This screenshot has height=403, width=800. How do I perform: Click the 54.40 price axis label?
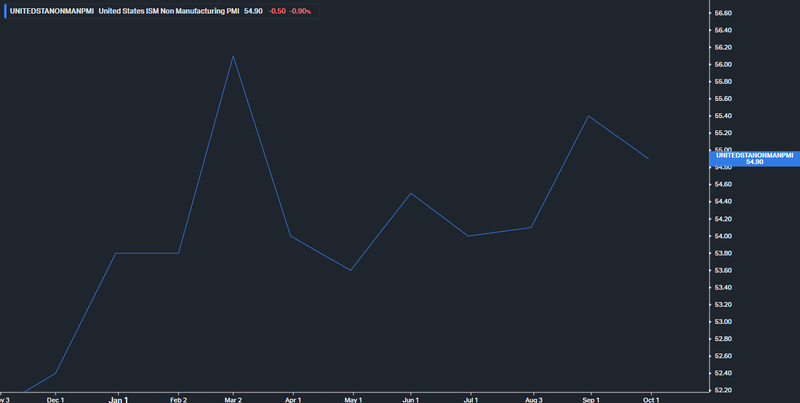coord(723,202)
